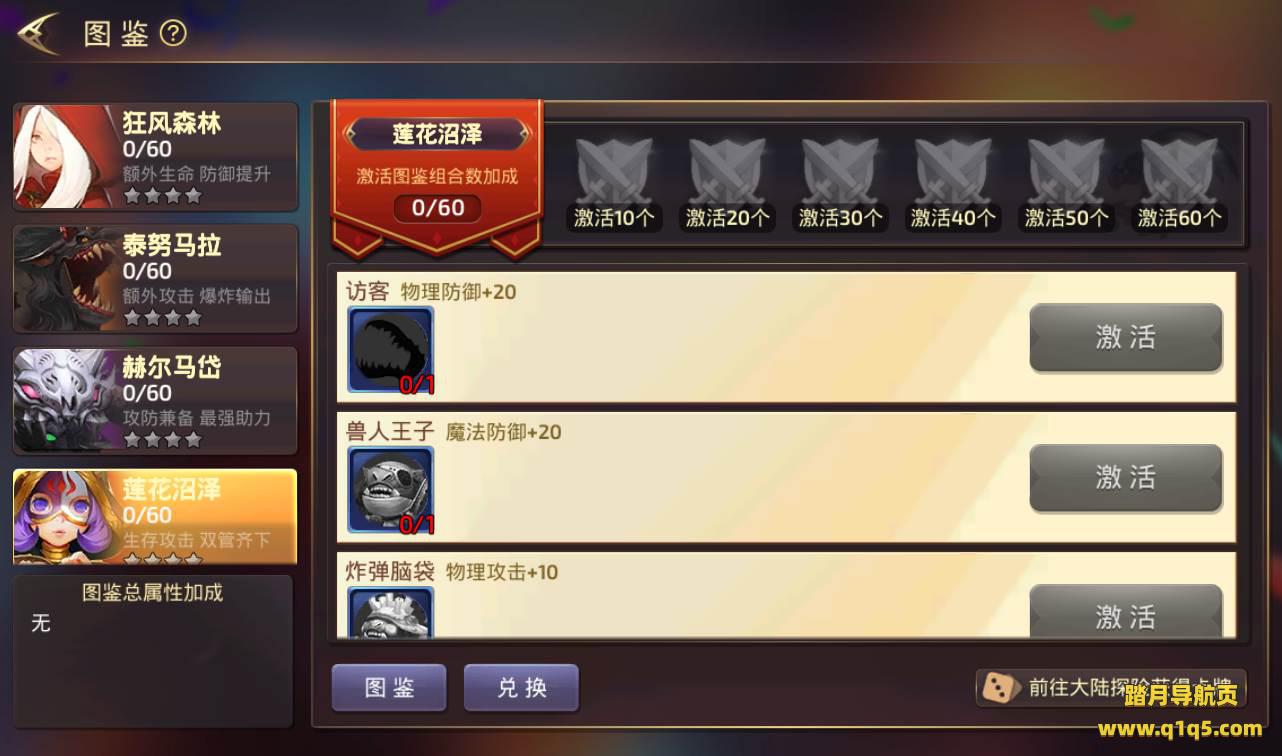
Task: Click the 图鉴 button at bottom
Action: 389,688
